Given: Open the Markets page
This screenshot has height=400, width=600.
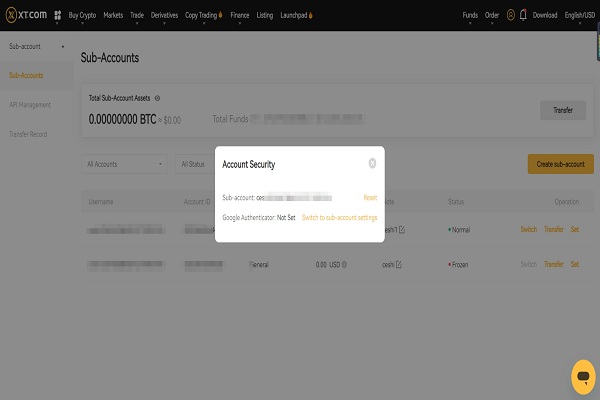Looking at the screenshot, I should pos(113,15).
